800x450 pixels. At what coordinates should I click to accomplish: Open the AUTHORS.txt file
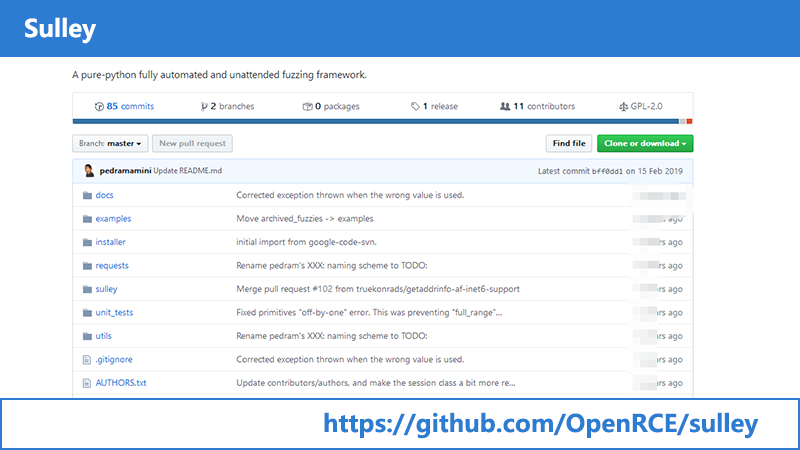pyautogui.click(x=121, y=383)
